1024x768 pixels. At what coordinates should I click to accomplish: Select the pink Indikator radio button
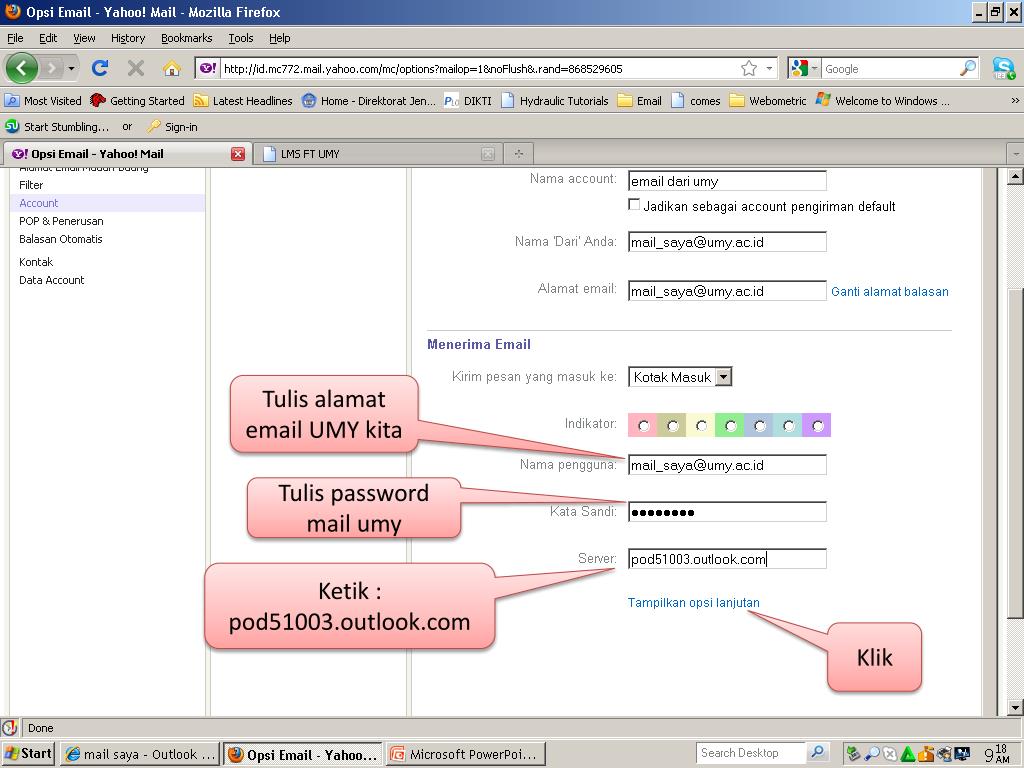click(x=643, y=426)
